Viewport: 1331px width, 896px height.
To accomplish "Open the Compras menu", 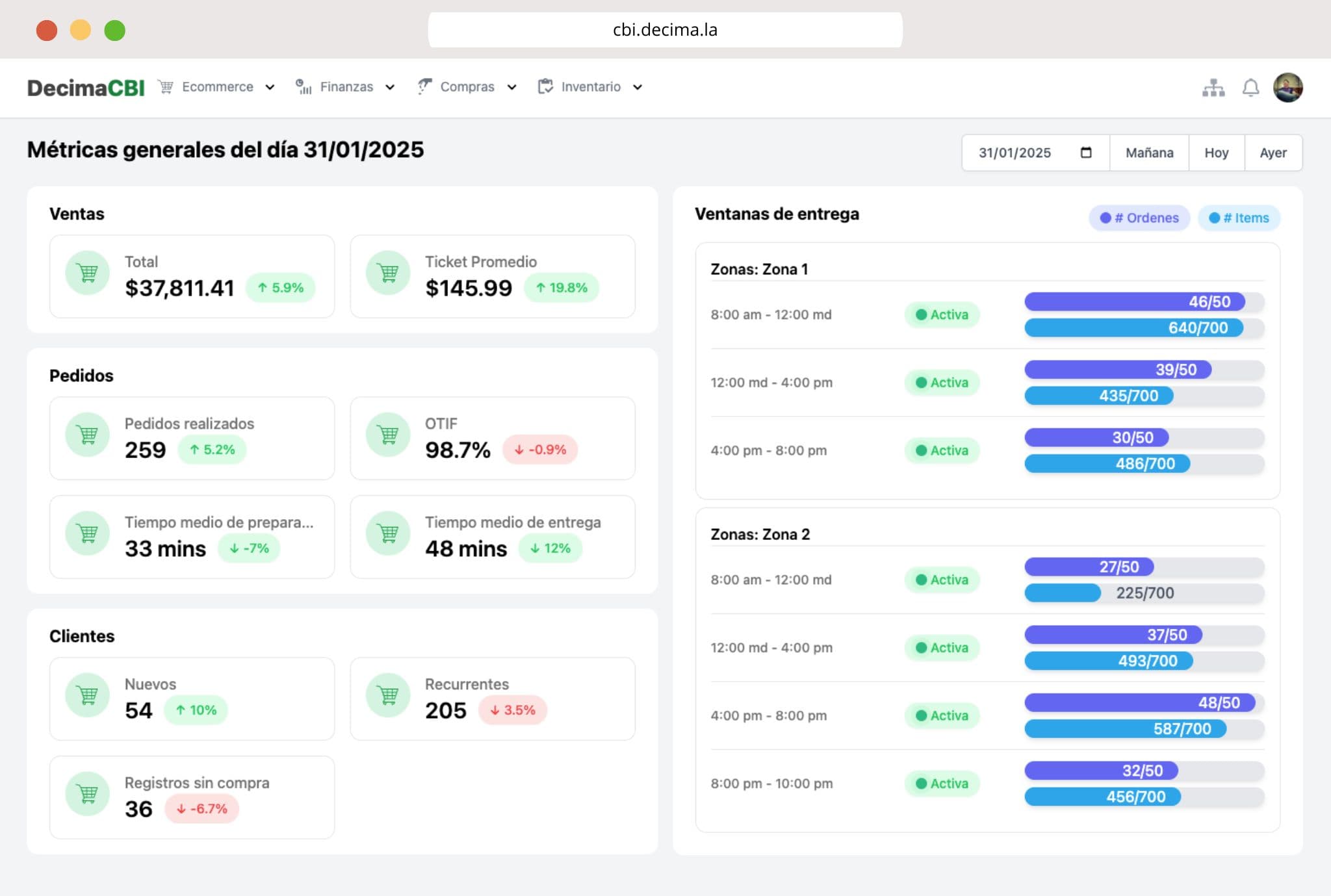I will [467, 87].
